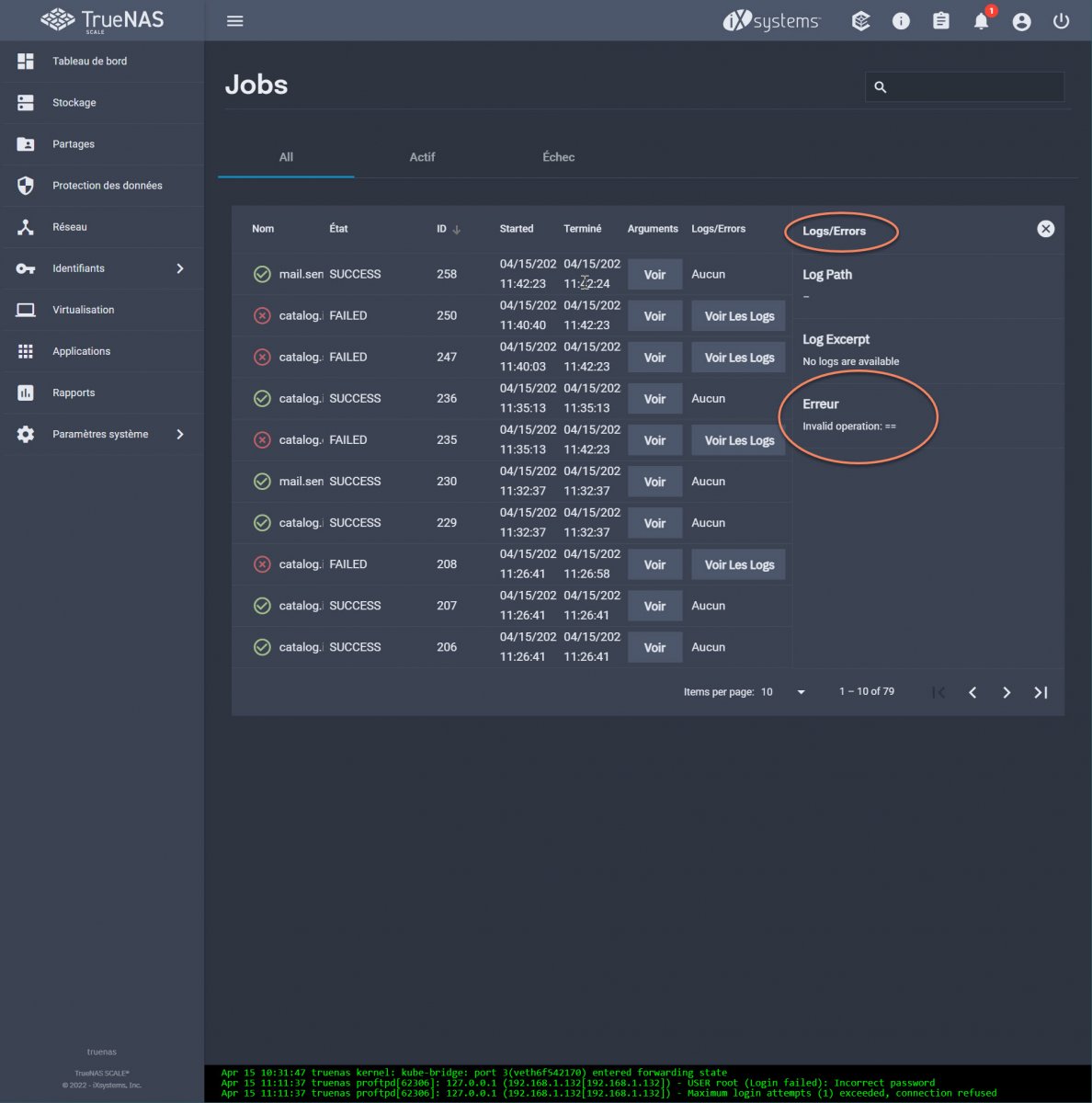Open Voir Les Logs for job 208
The image size is (1092, 1103).
pos(739,564)
